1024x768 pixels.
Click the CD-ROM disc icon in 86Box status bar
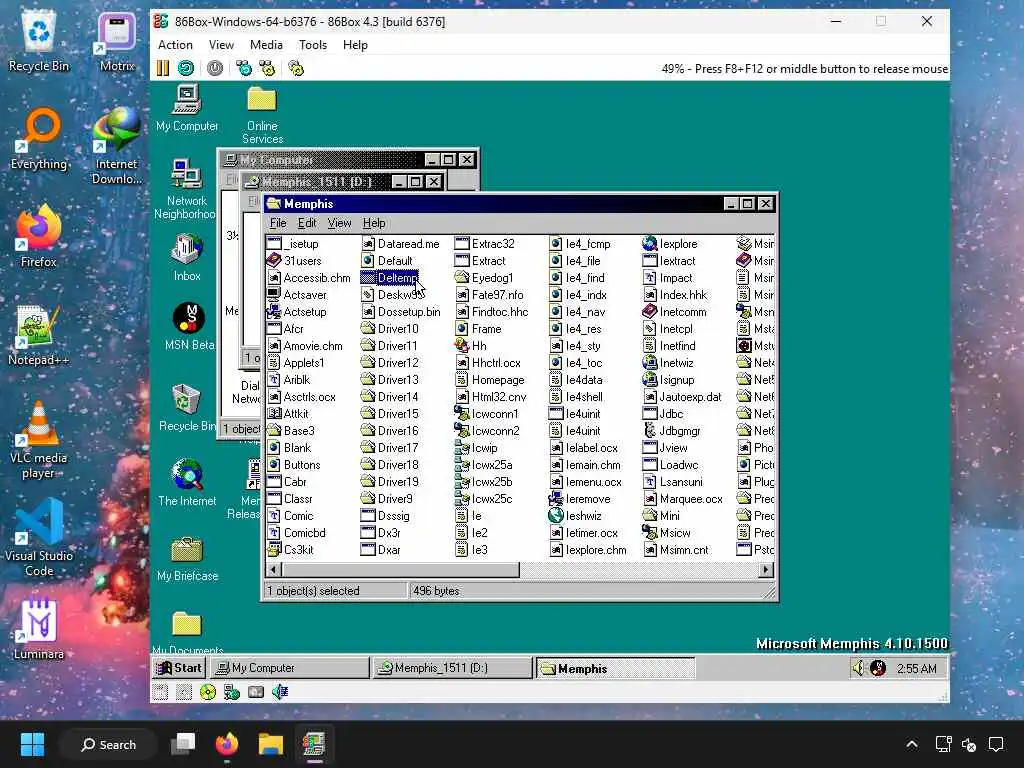[208, 692]
